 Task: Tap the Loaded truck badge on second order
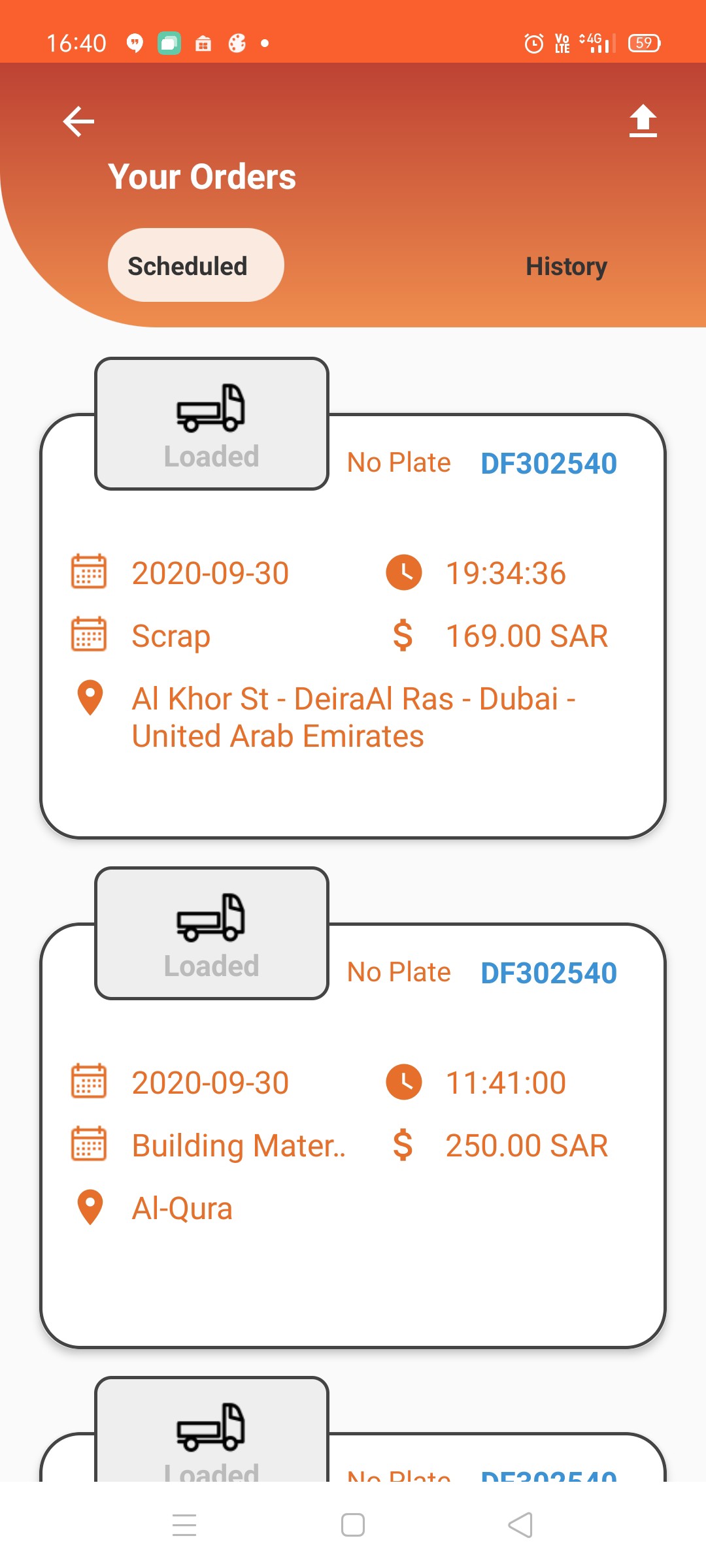(211, 933)
